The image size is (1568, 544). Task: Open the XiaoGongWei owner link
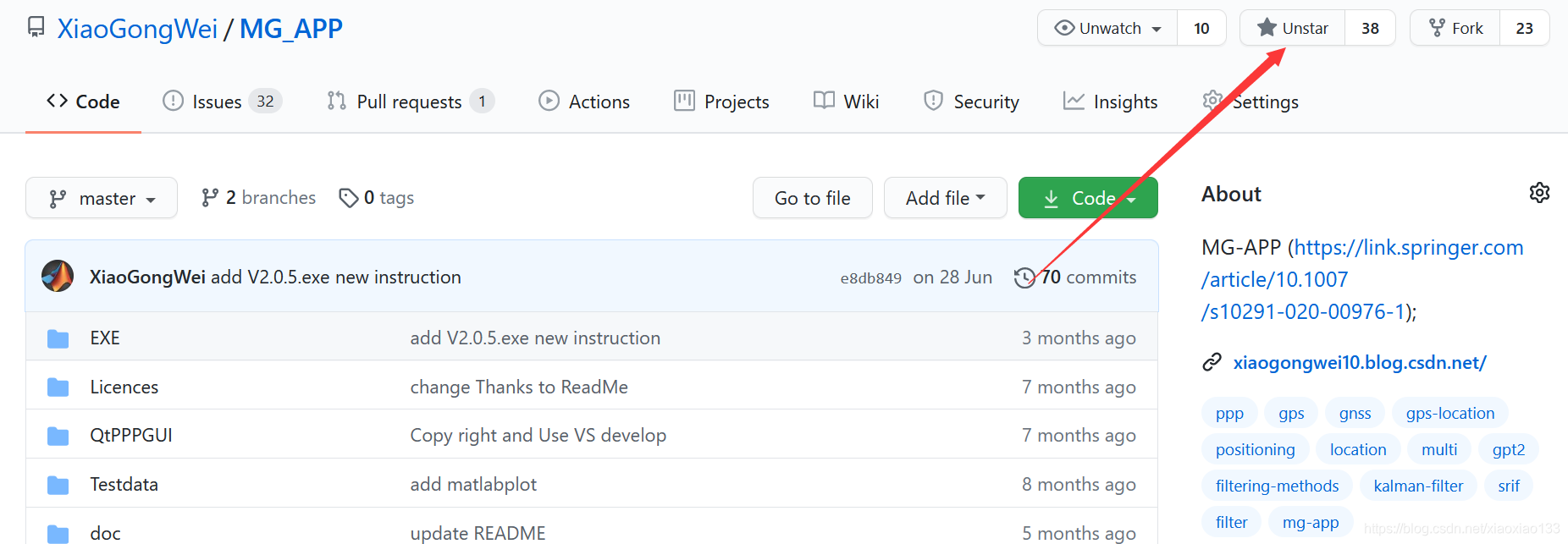click(137, 29)
